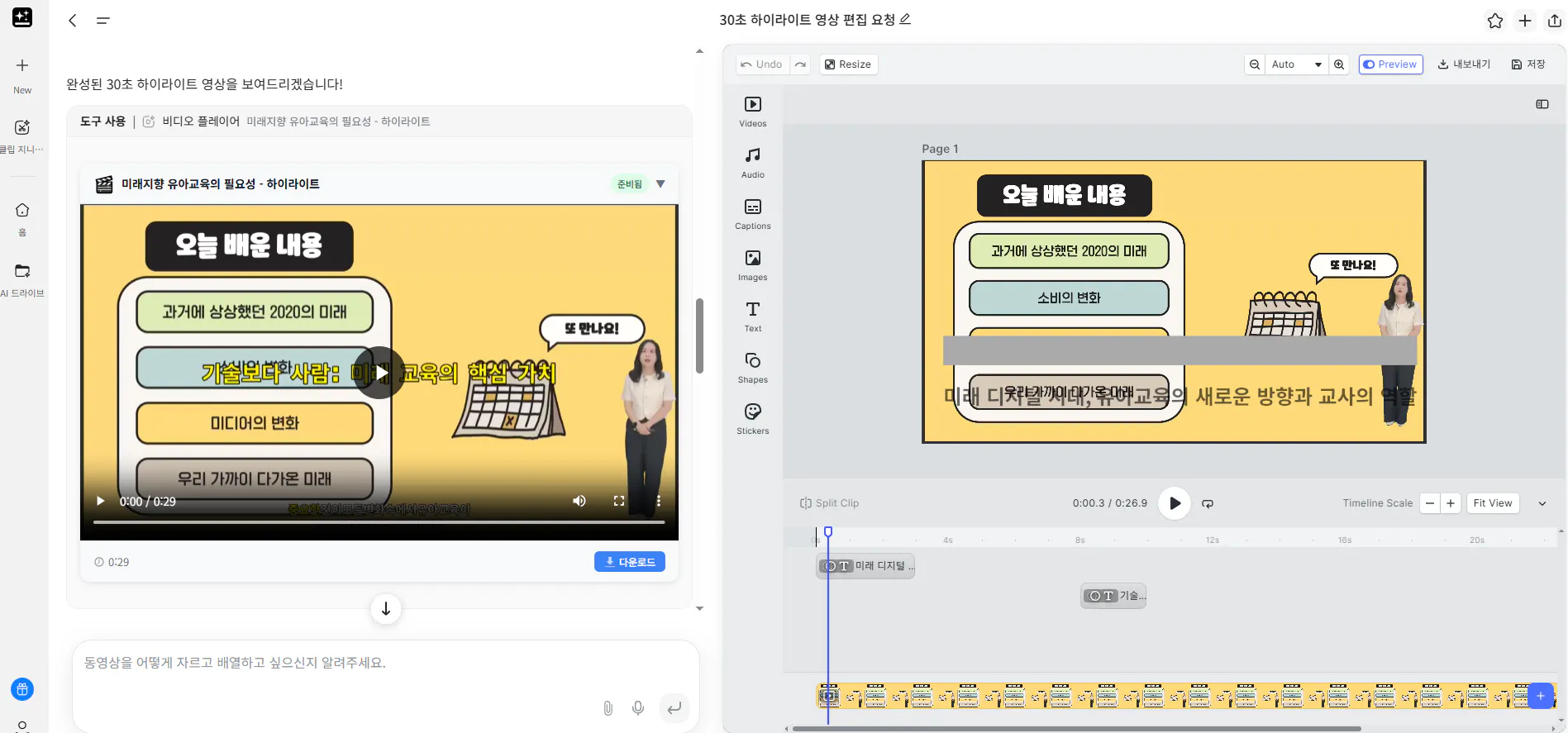Image resolution: width=1568 pixels, height=733 pixels.
Task: Play the editor timeline
Action: (1175, 503)
